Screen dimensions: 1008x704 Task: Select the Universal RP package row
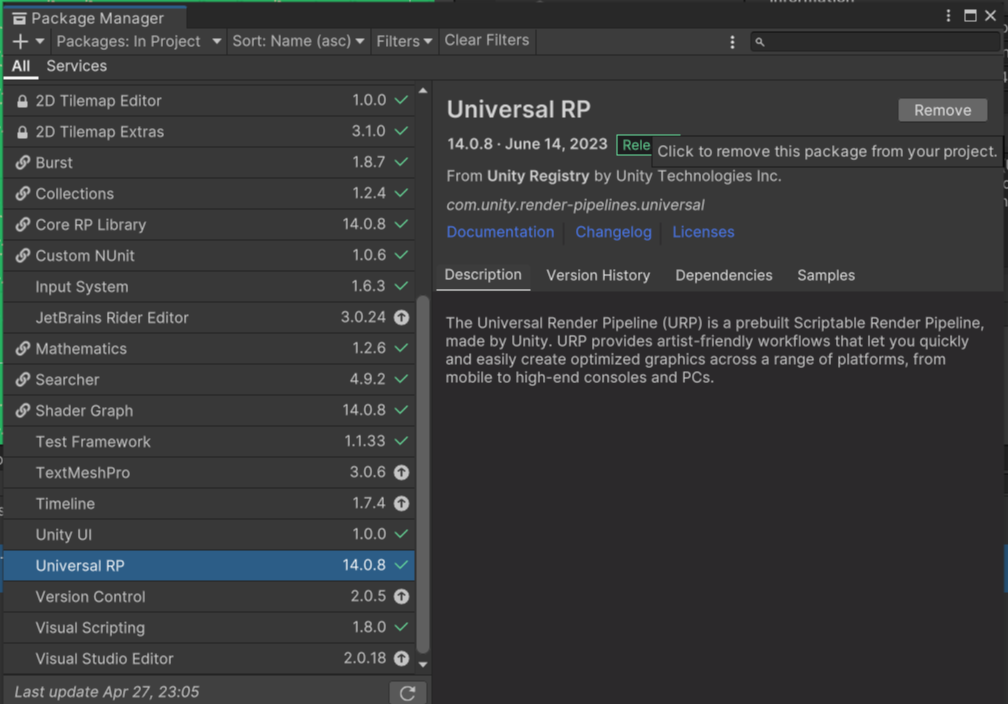pyautogui.click(x=209, y=566)
